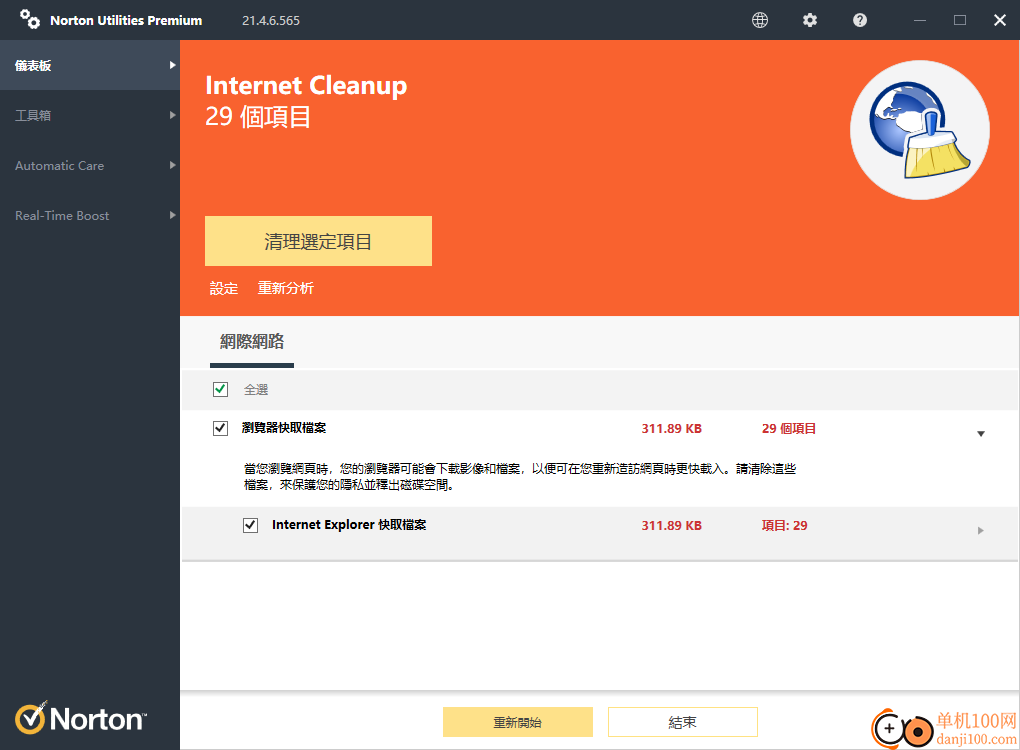Click the 結束 button
Screen dimensions: 1020x750
(x=682, y=722)
